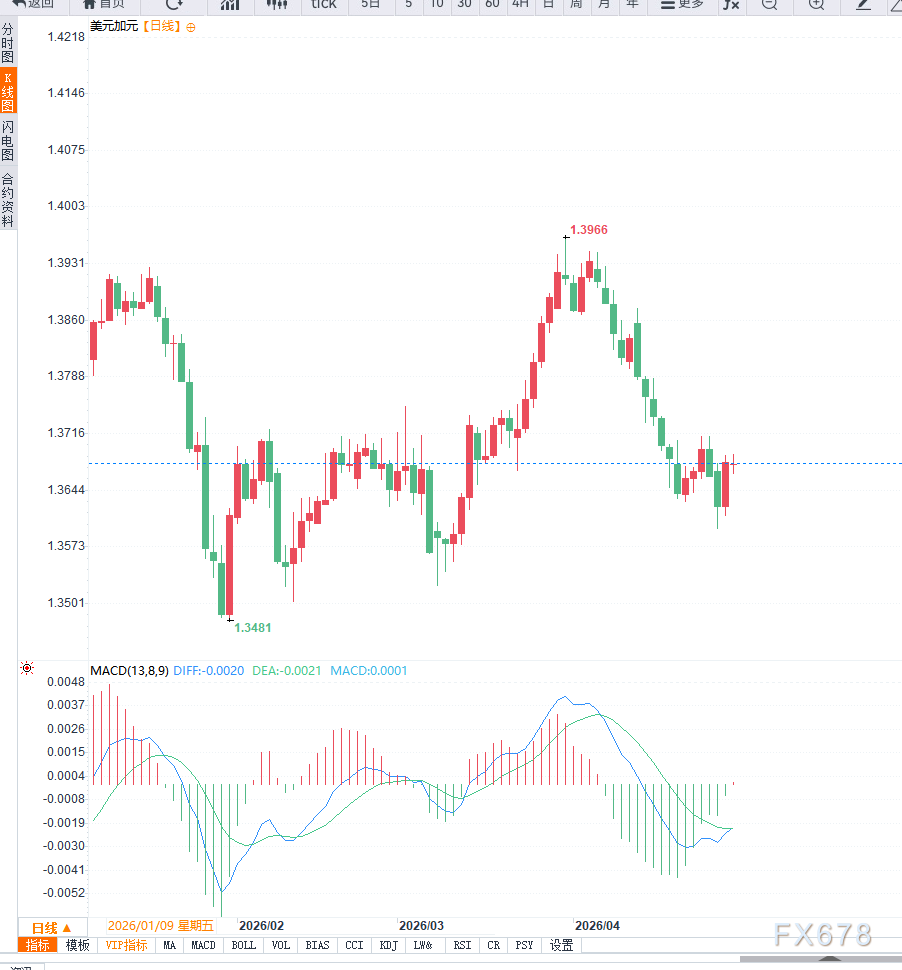902x970 pixels.
Task: Click the MACD settings sun icon
Action: 27,668
